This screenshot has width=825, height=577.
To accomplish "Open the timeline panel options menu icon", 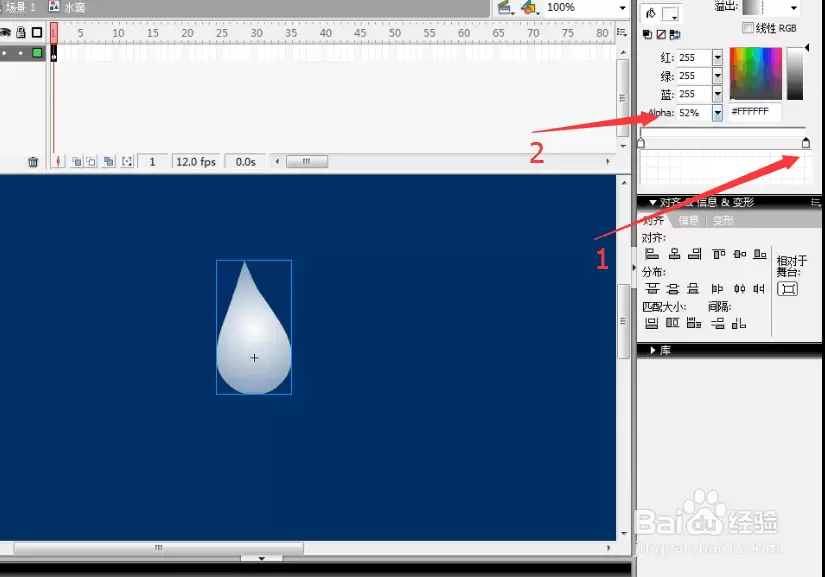I will coord(622,33).
